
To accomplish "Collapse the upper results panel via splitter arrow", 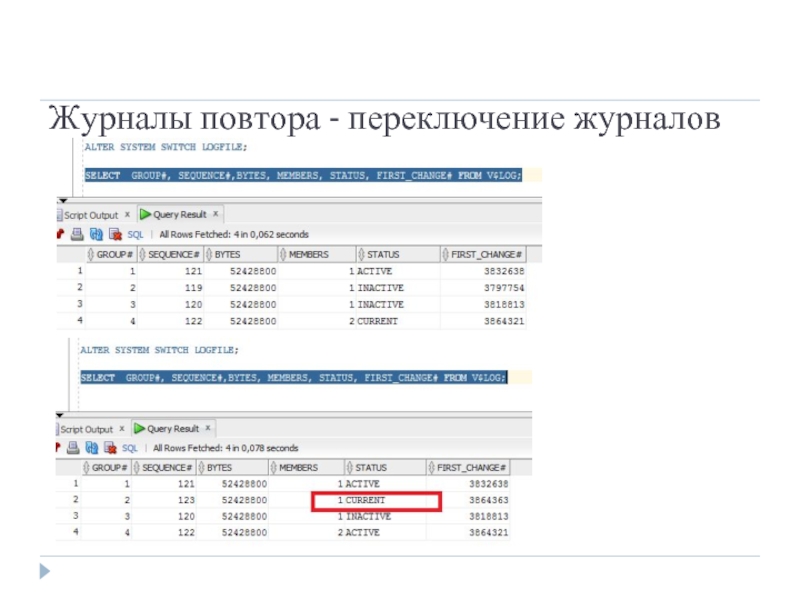I will pos(63,201).
